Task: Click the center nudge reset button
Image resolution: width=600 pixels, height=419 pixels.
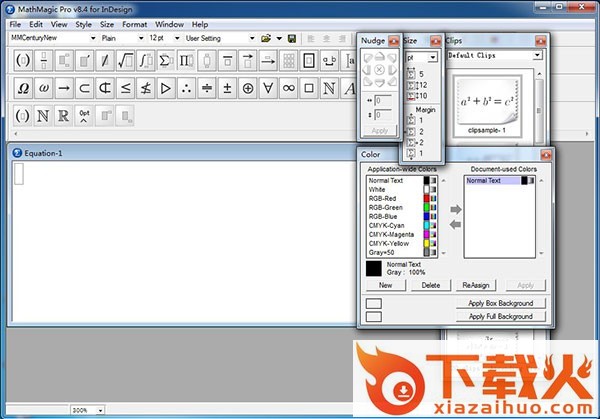Action: click(379, 70)
